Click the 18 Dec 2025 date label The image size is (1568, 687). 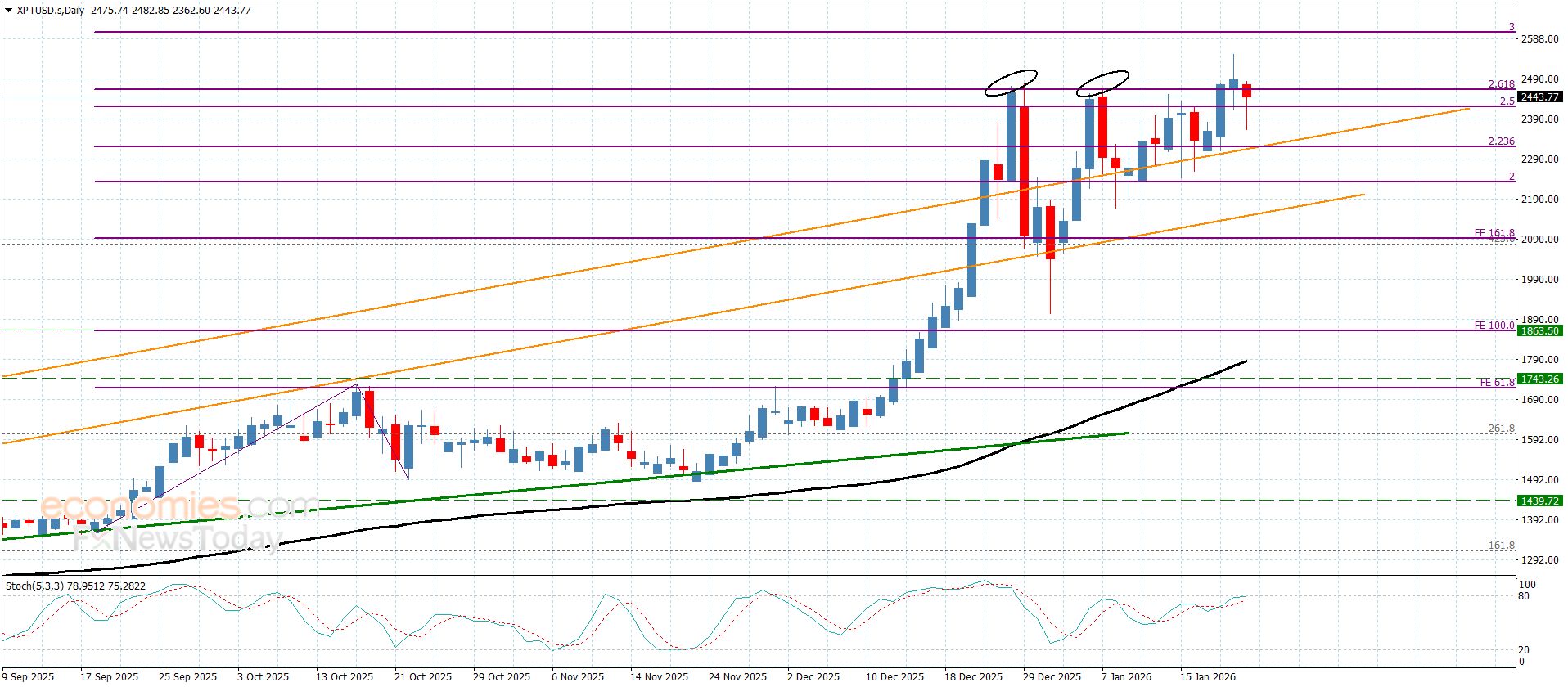pos(972,676)
